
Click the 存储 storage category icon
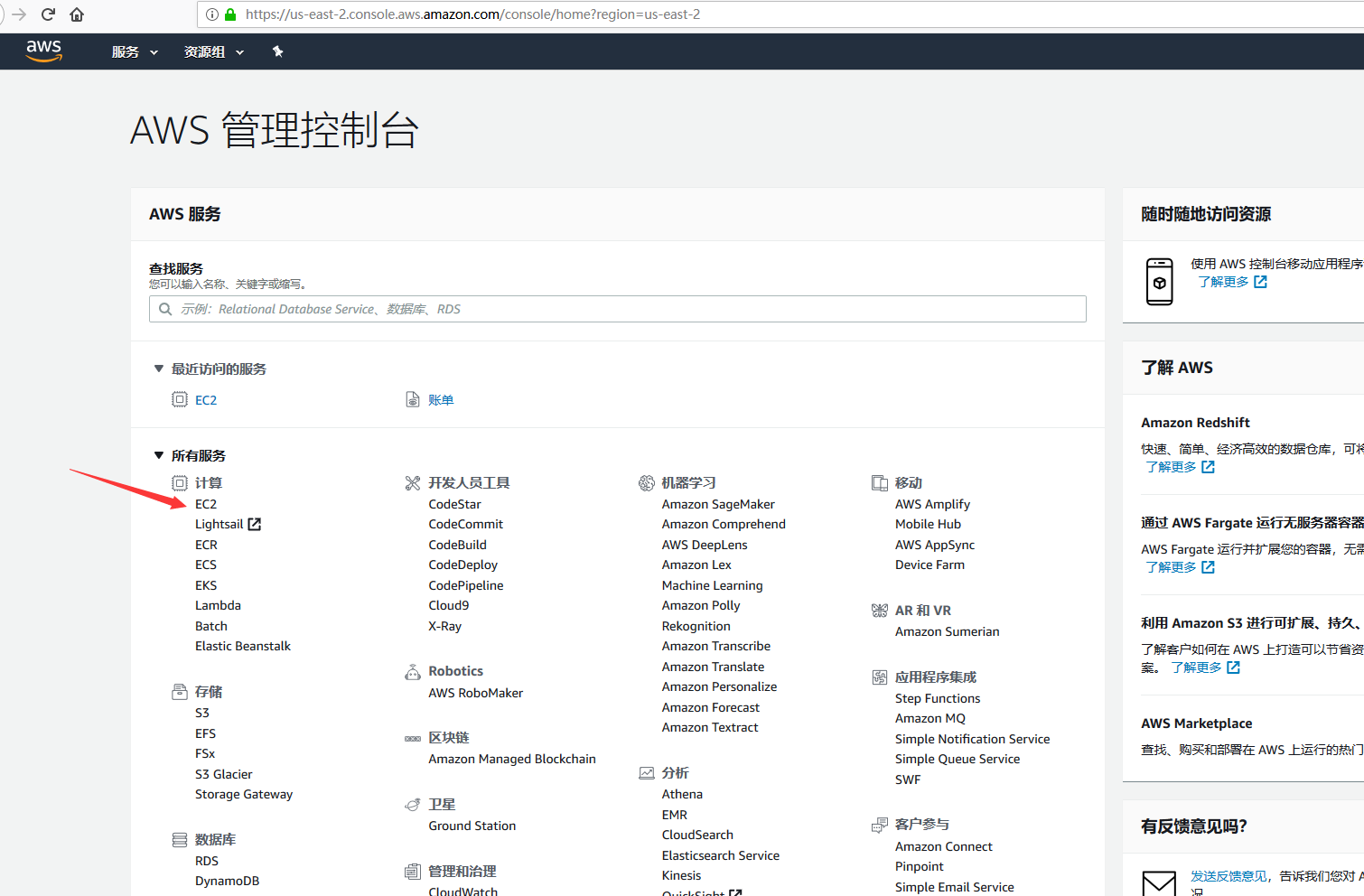point(180,692)
